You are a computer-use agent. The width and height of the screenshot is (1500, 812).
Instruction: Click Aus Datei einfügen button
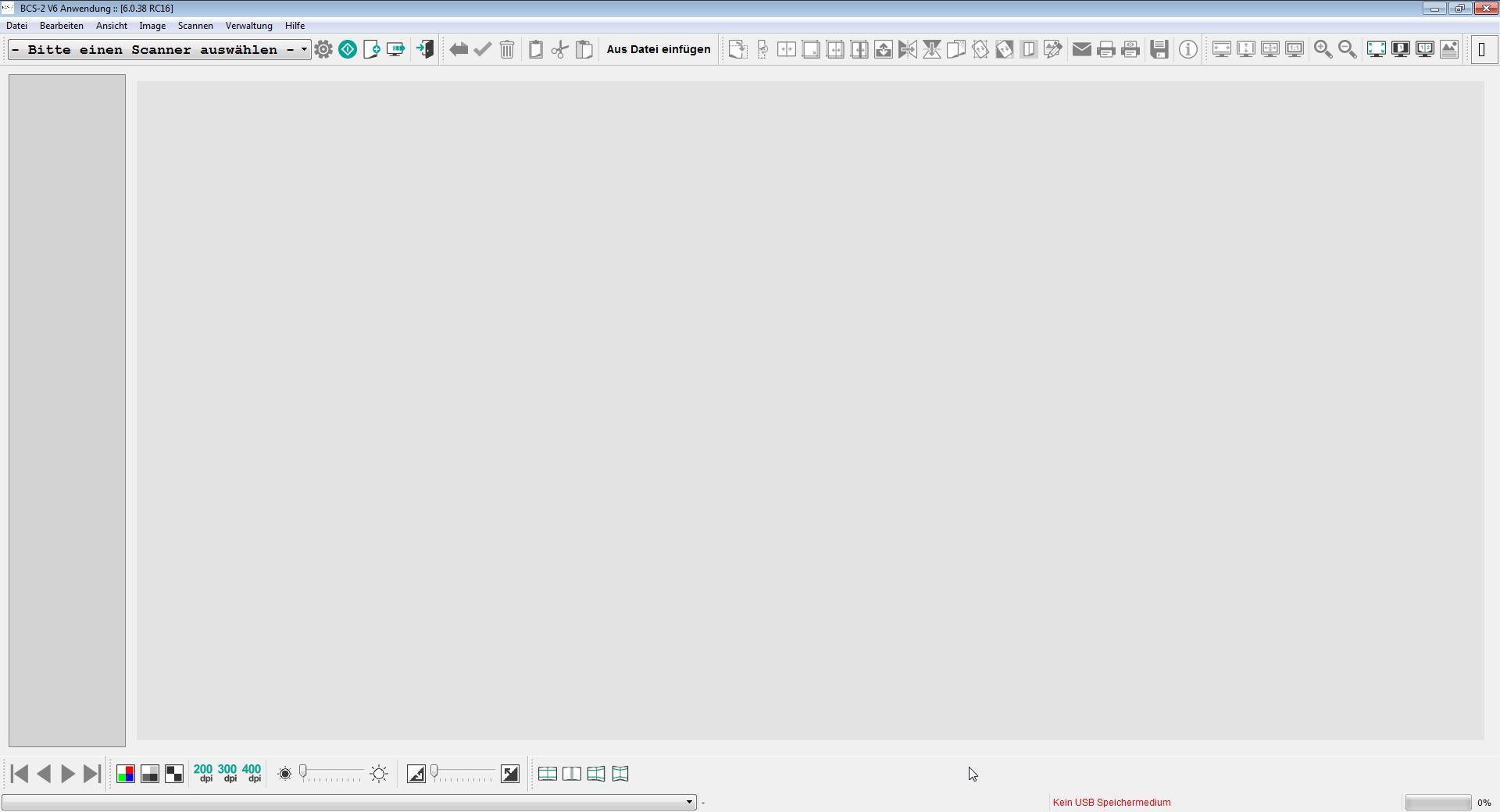click(x=659, y=49)
